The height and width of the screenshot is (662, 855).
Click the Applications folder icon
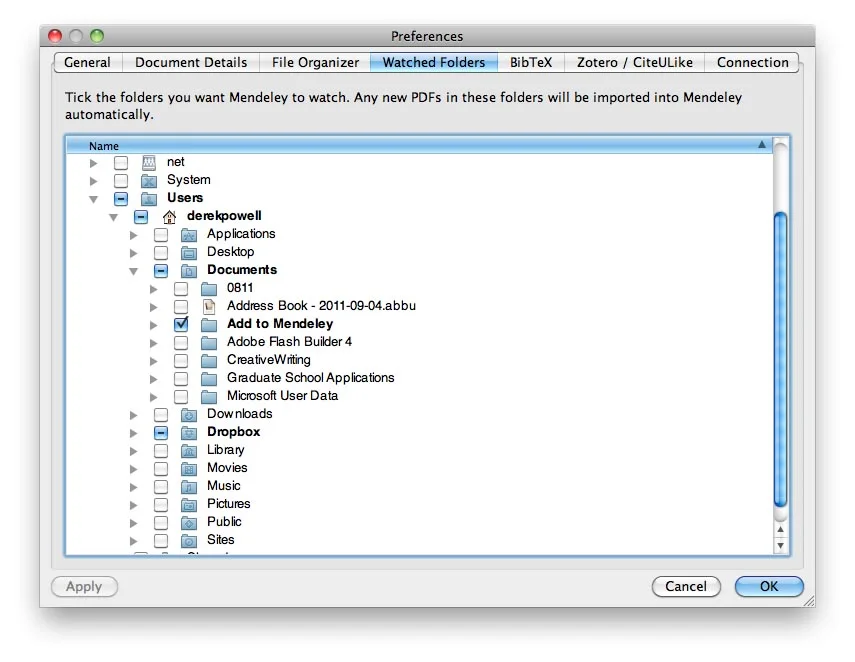(x=189, y=234)
